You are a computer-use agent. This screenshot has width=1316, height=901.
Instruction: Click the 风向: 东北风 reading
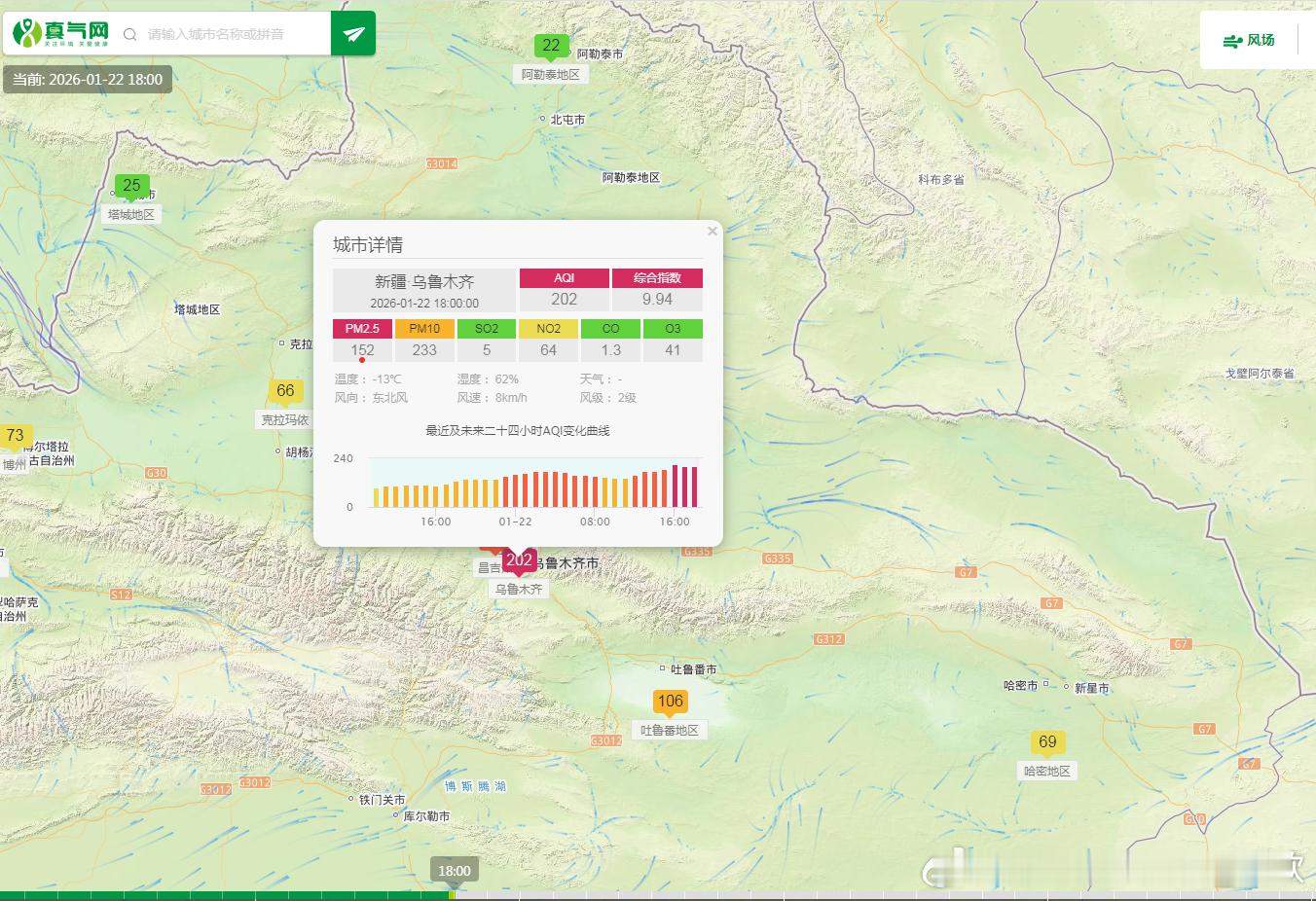pos(371,398)
